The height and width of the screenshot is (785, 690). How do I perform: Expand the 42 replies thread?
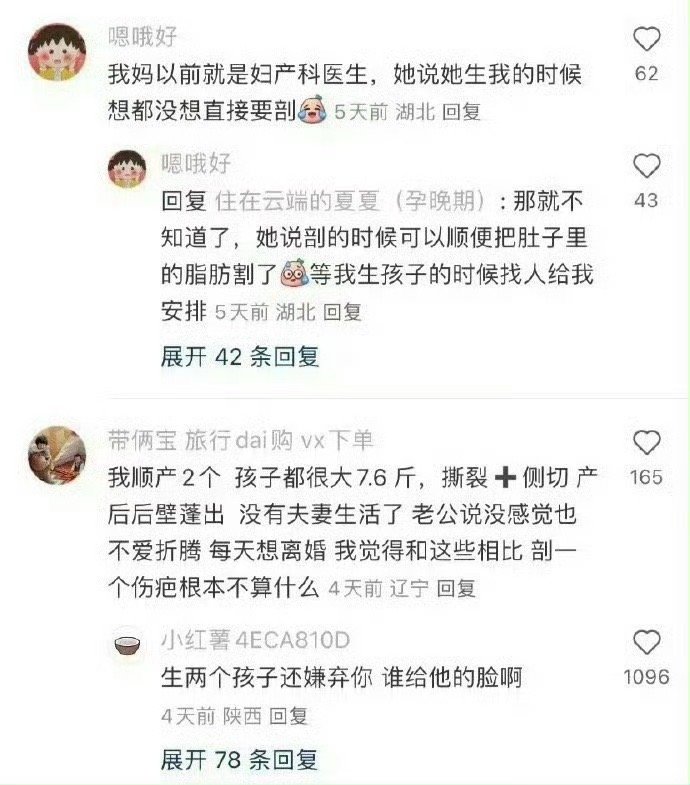pos(240,357)
